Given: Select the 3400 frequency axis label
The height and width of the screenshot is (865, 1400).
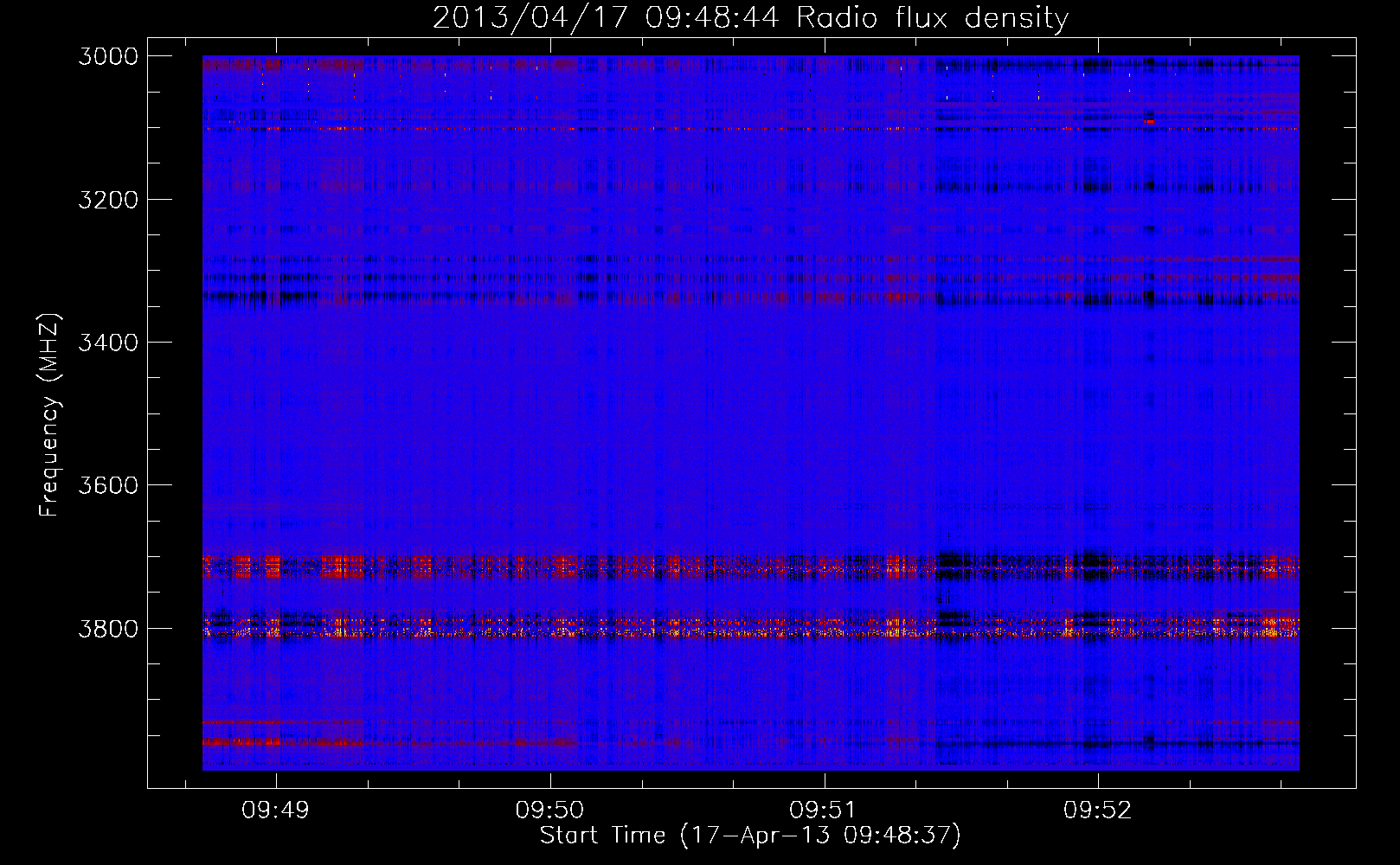Looking at the screenshot, I should tap(108, 343).
